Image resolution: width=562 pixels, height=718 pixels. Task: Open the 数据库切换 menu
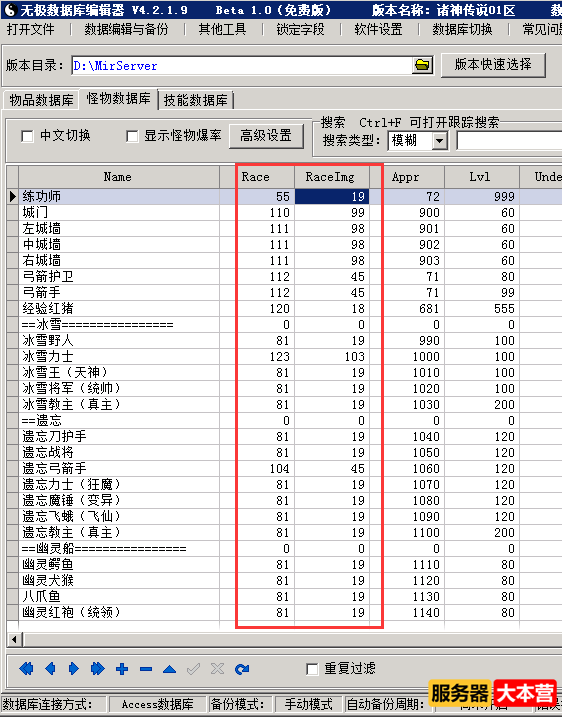462,29
